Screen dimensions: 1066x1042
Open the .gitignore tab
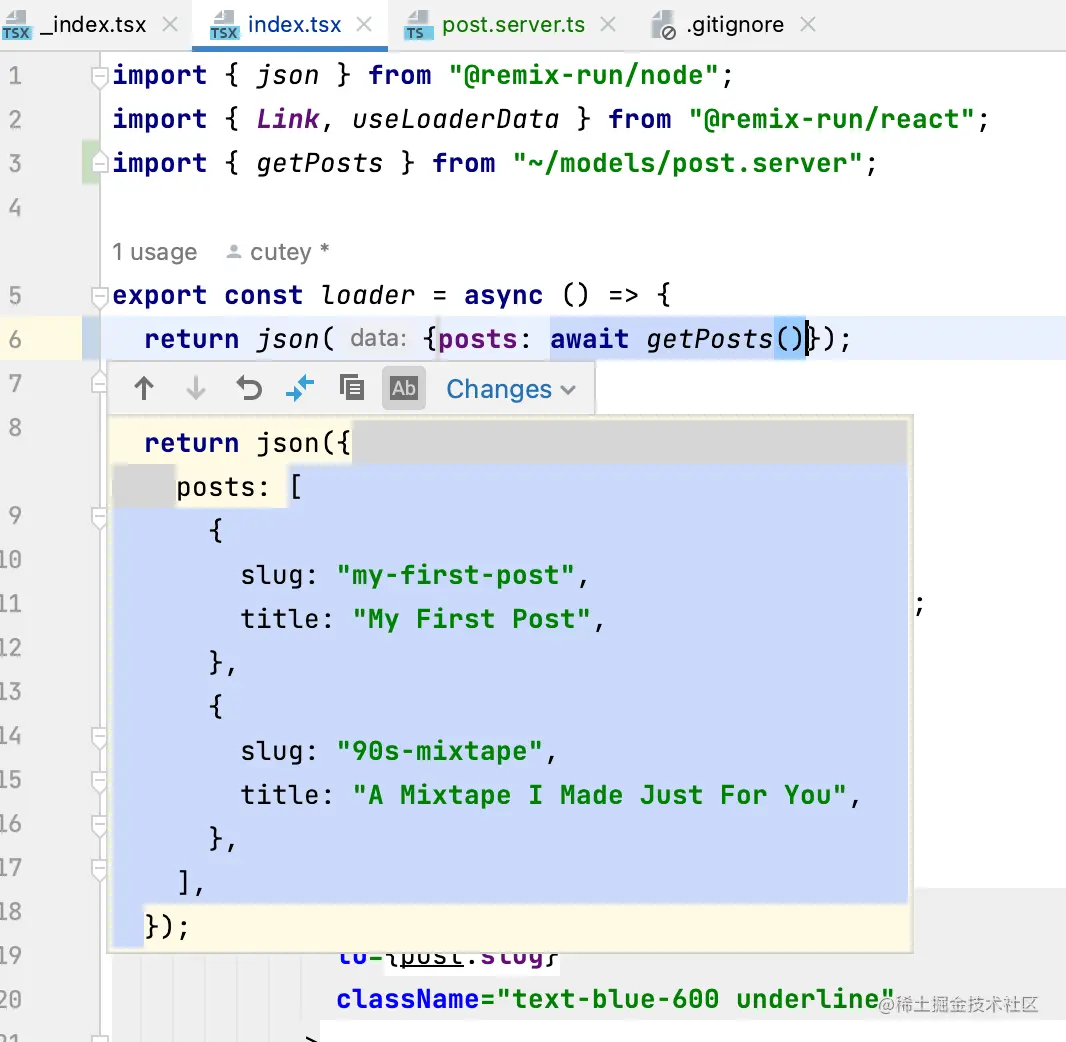tap(734, 25)
